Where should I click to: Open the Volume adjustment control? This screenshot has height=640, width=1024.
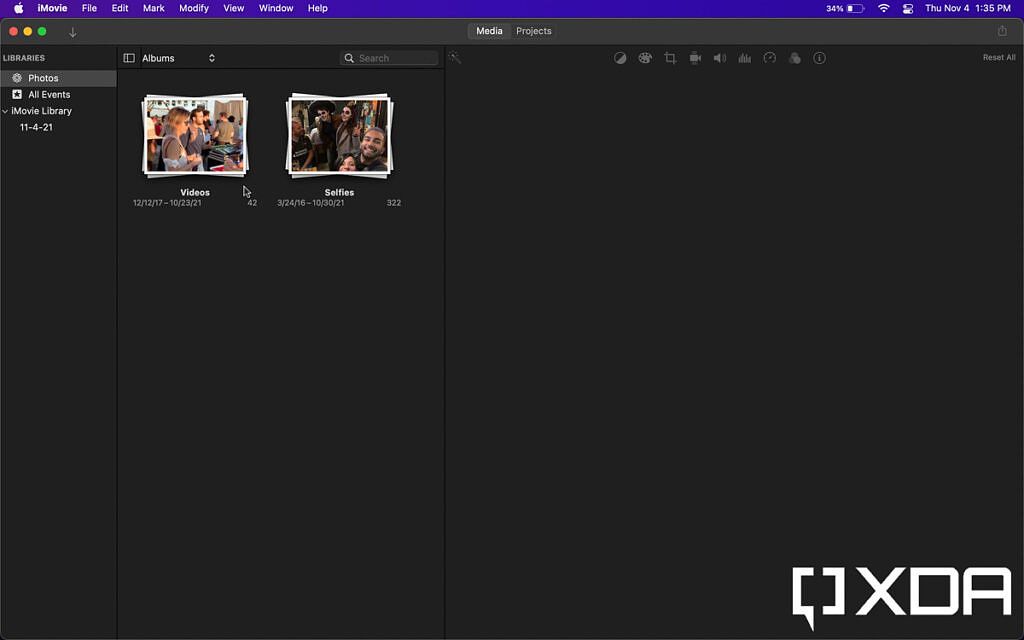click(x=719, y=57)
